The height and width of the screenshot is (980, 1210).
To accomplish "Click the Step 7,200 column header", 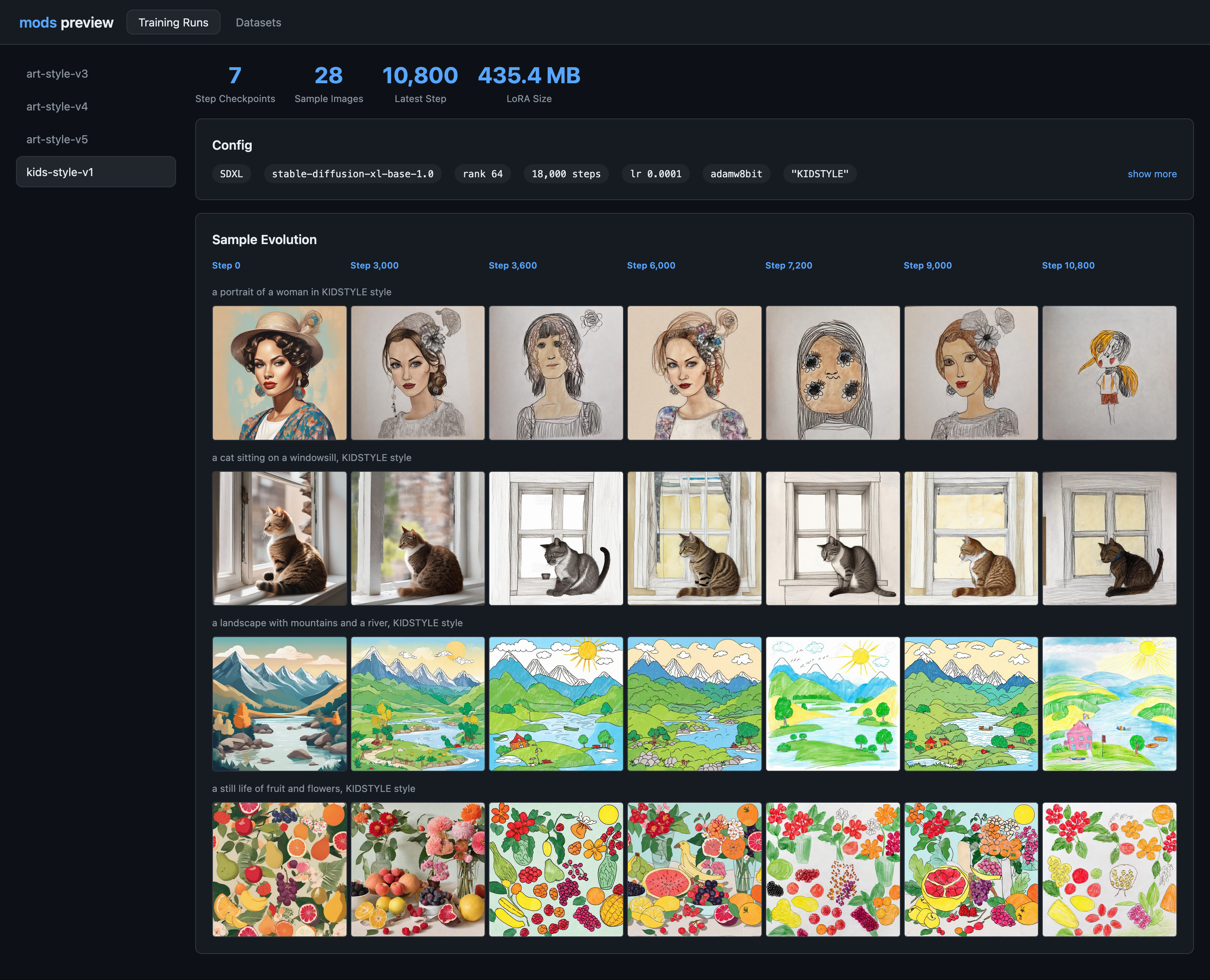I will [788, 265].
